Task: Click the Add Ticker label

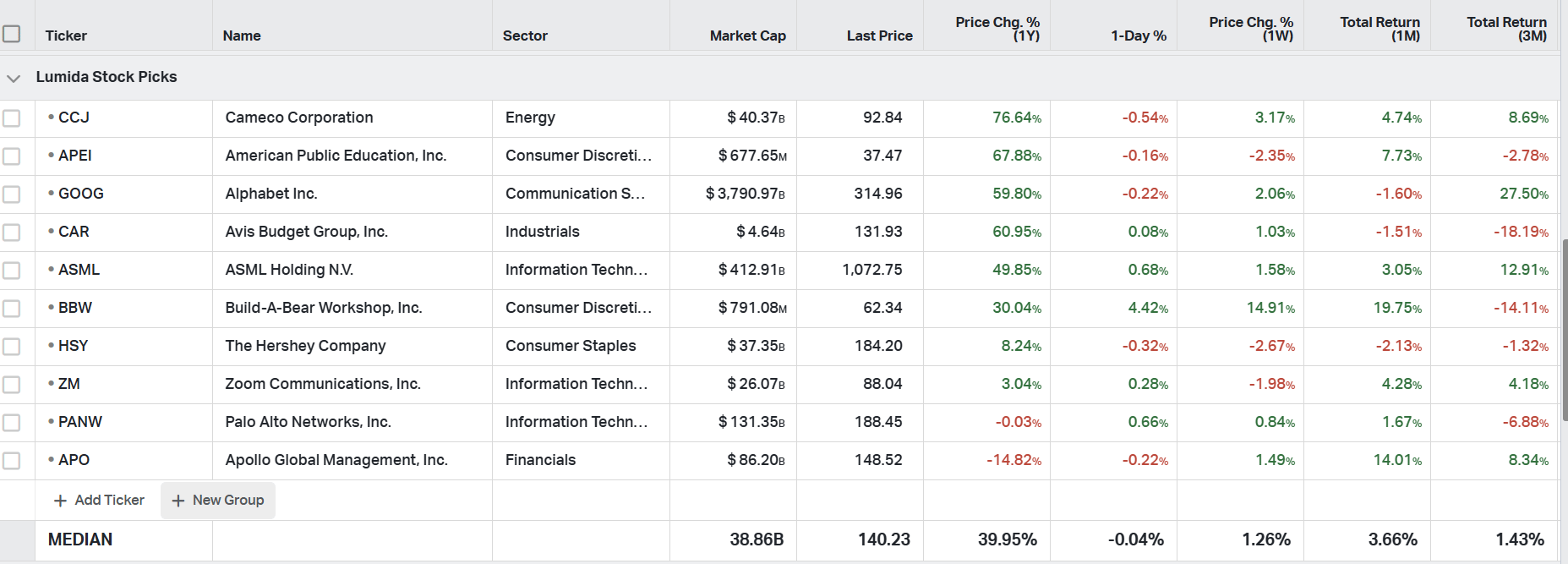Action: point(109,500)
